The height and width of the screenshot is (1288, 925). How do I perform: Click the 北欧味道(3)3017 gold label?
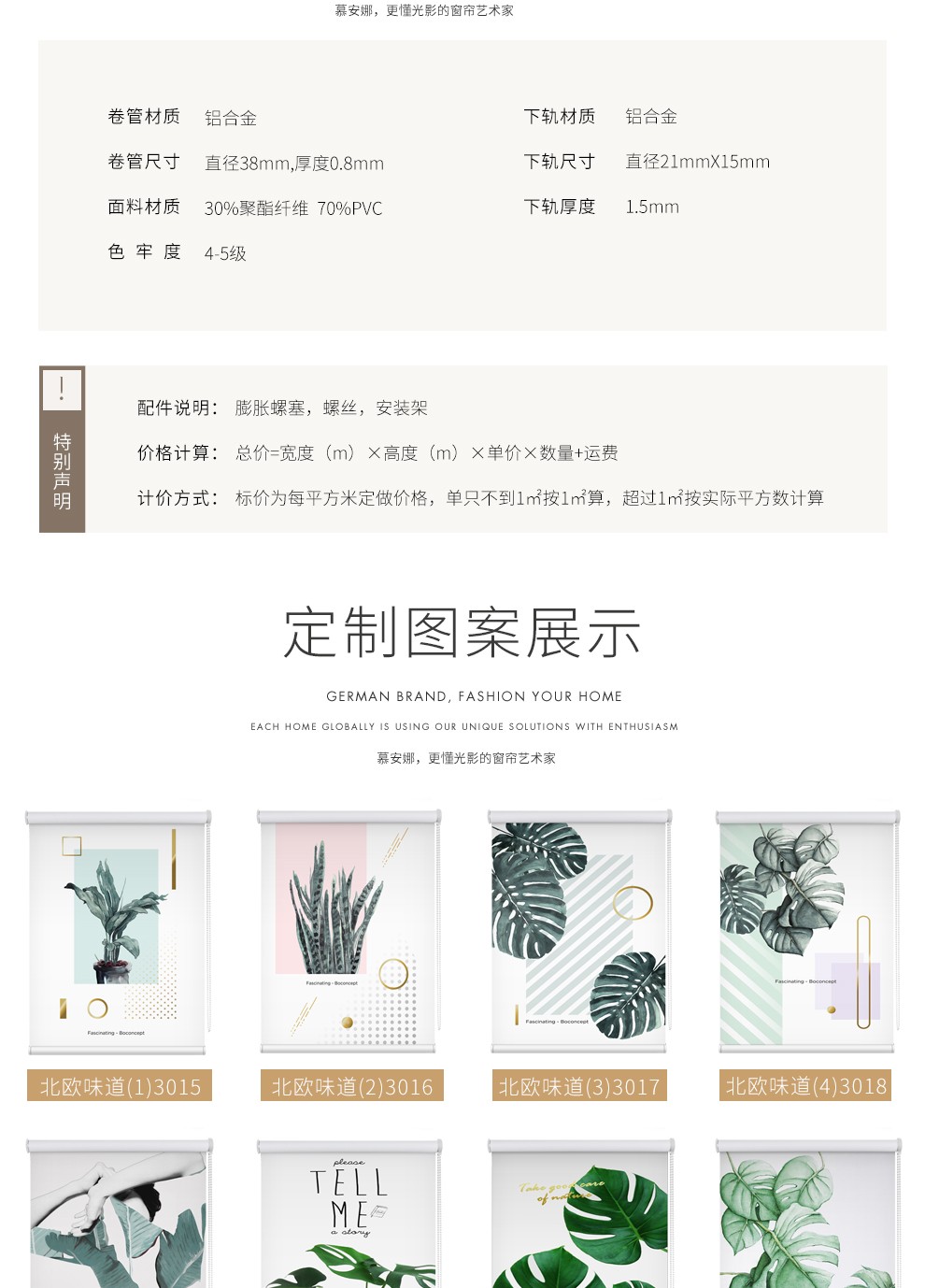[579, 1086]
